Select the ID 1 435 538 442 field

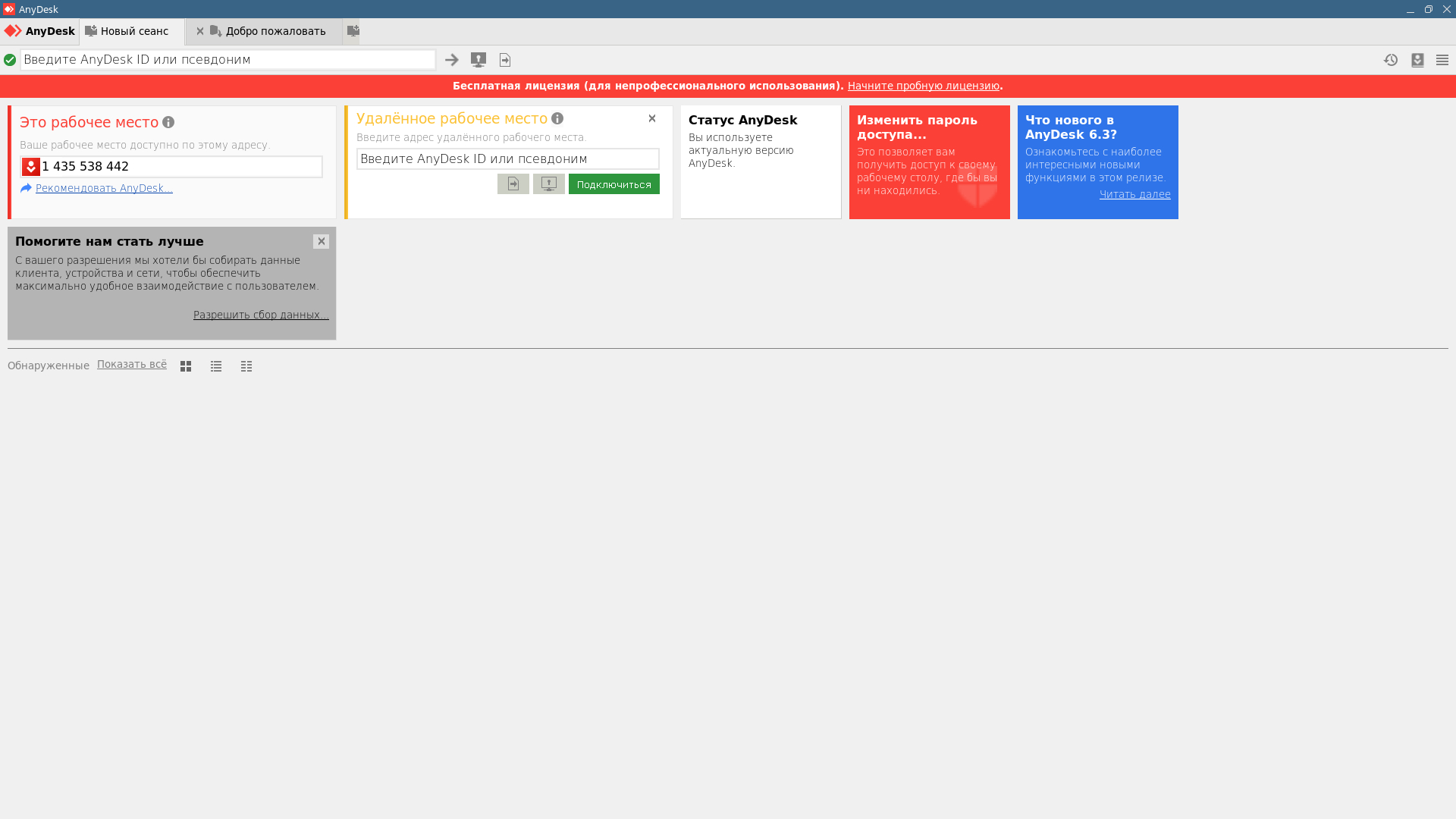click(x=171, y=167)
